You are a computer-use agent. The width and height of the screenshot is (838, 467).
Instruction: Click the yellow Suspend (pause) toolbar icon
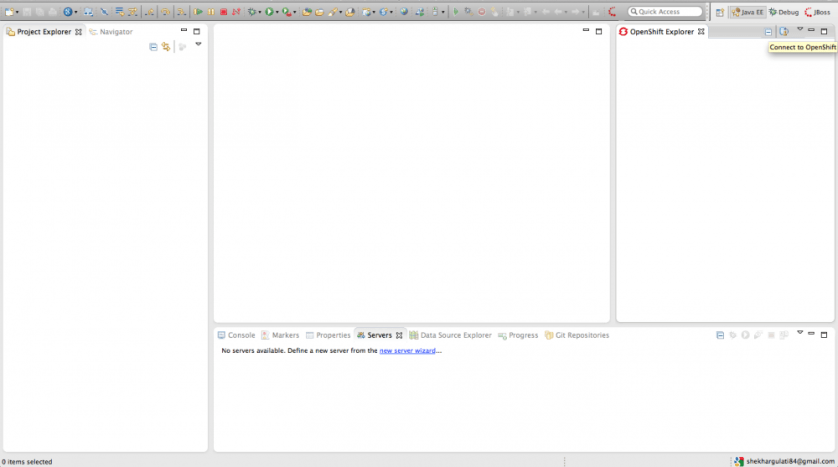tap(211, 12)
